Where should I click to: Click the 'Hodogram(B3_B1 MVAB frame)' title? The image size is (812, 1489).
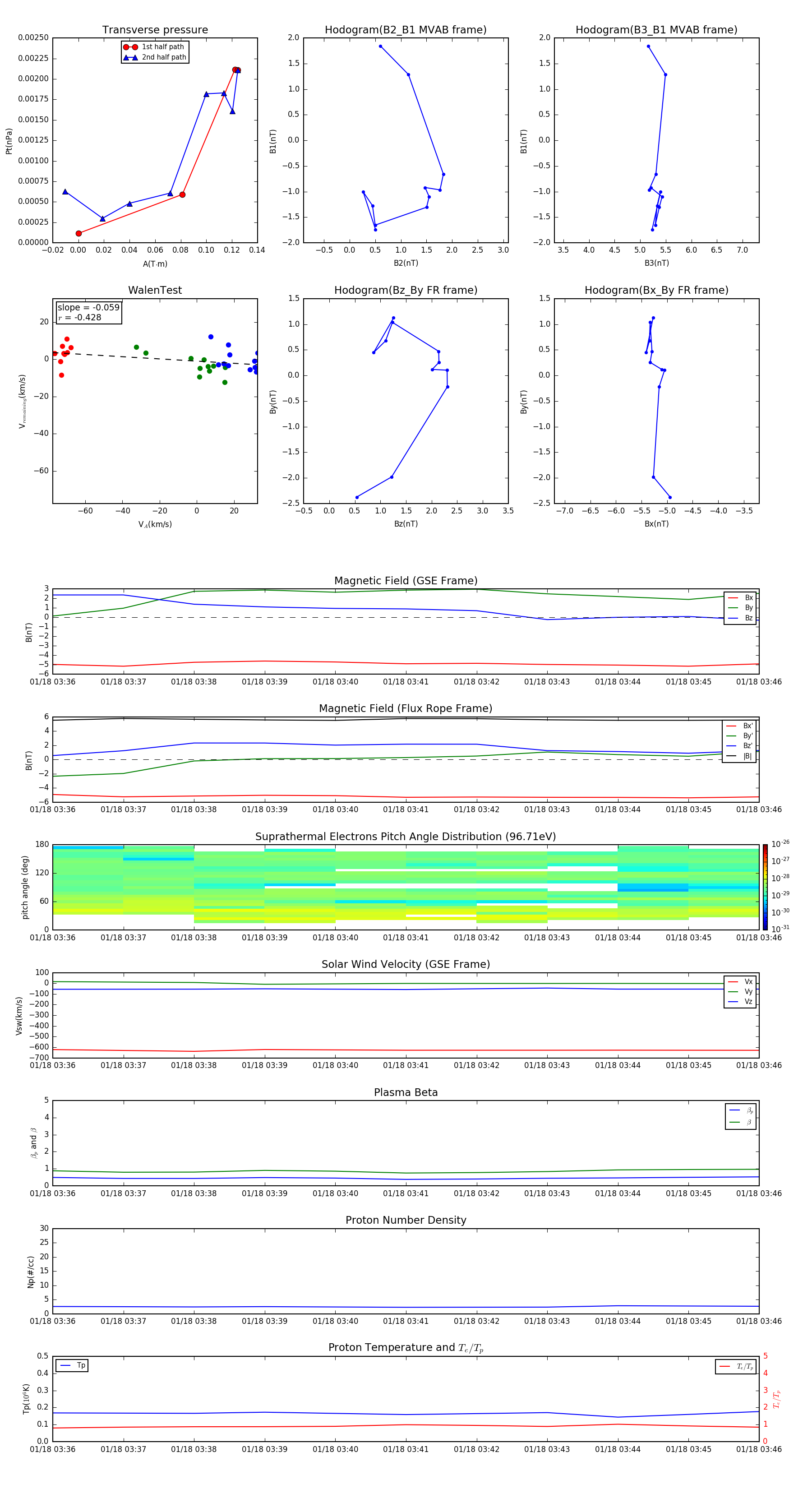click(x=656, y=30)
